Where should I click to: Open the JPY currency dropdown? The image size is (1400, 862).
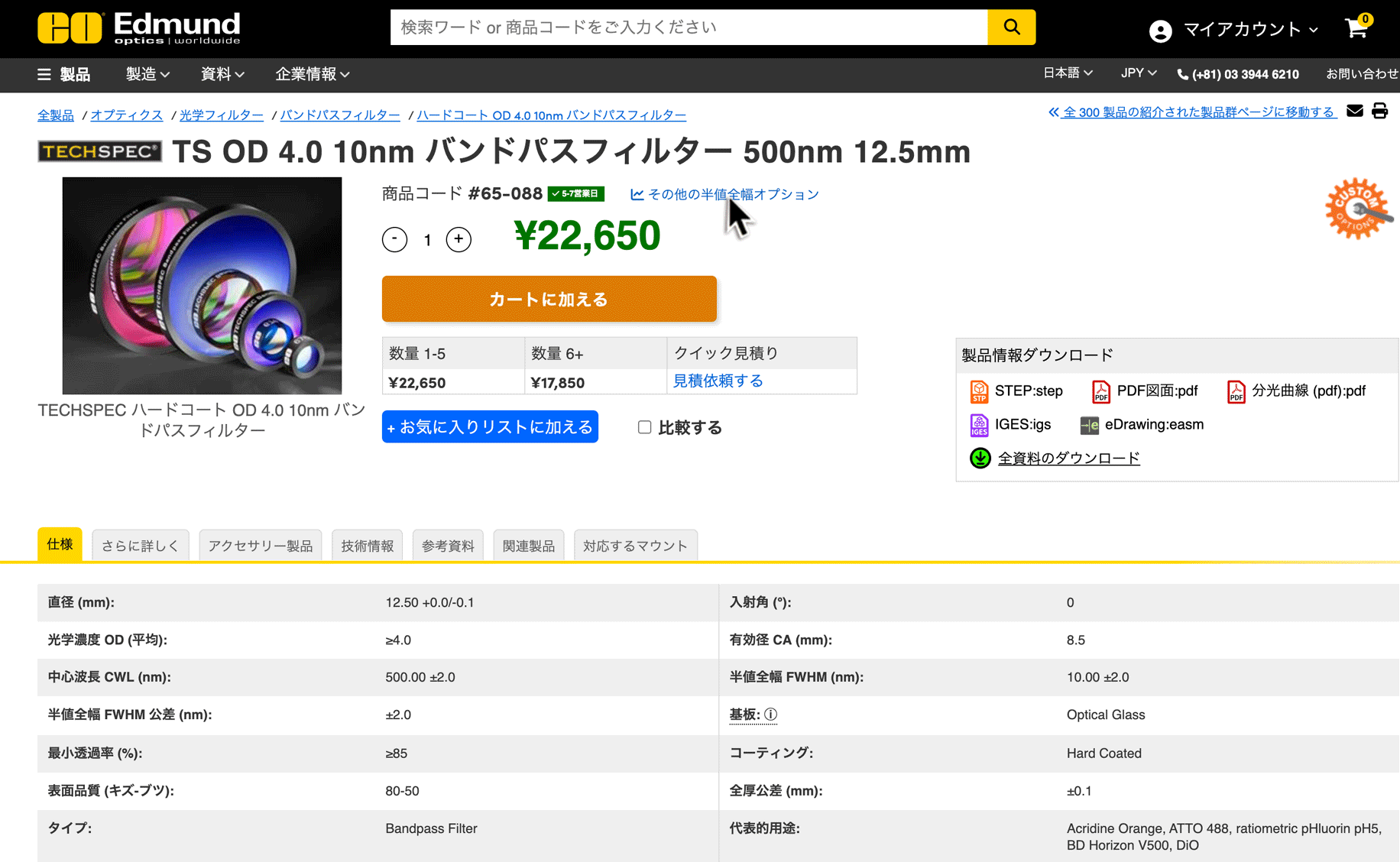pyautogui.click(x=1138, y=73)
